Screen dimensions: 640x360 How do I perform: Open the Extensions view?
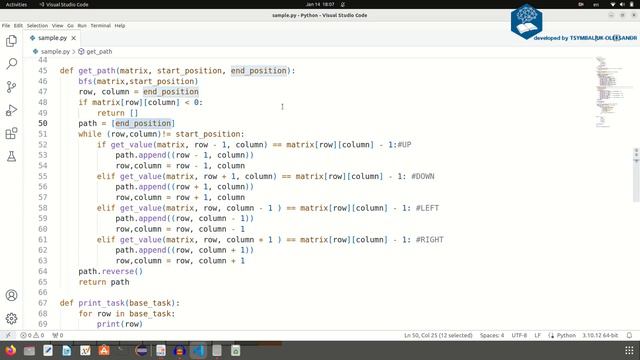tap(11, 133)
